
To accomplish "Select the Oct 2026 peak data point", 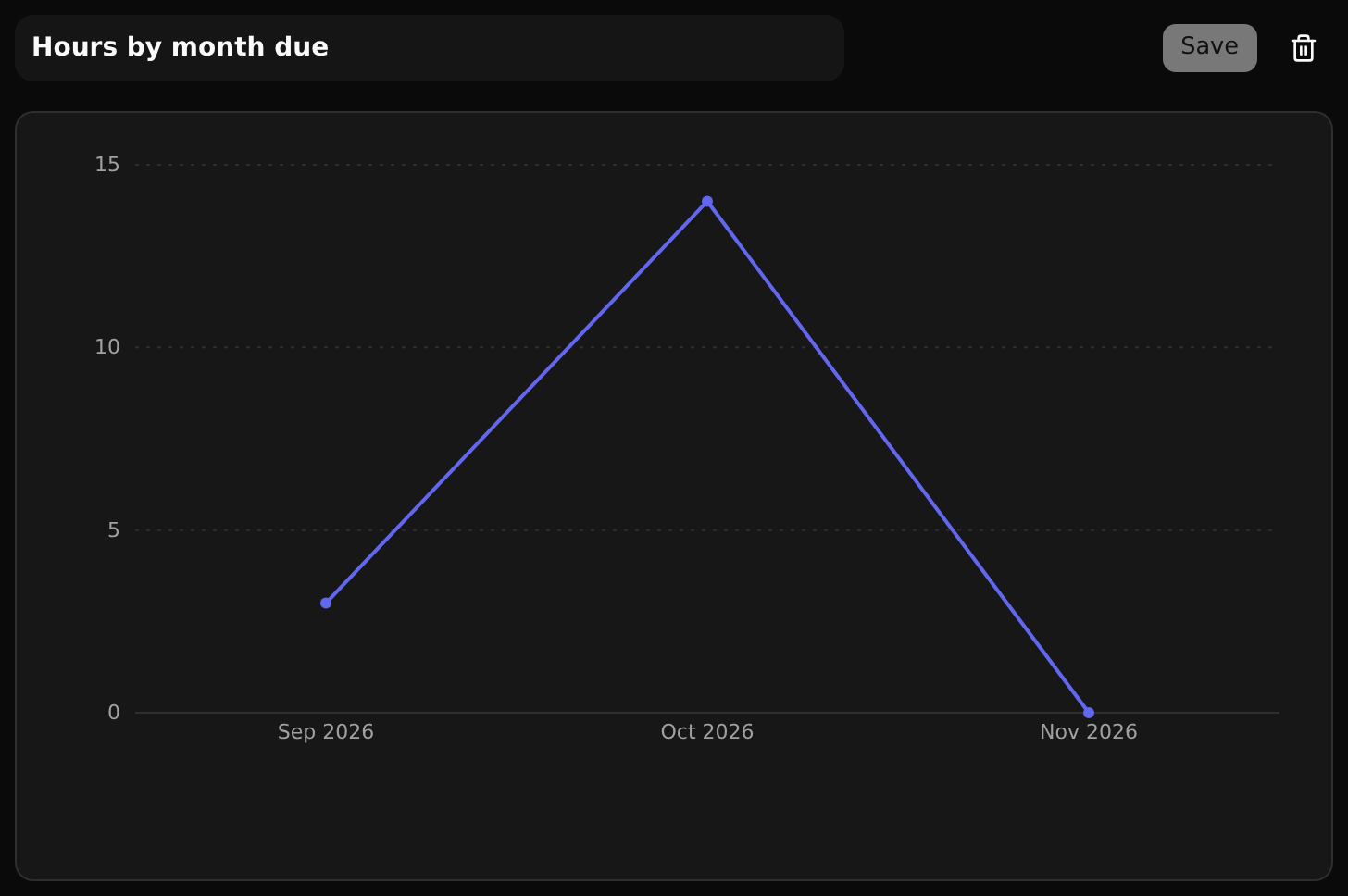I will 707,202.
